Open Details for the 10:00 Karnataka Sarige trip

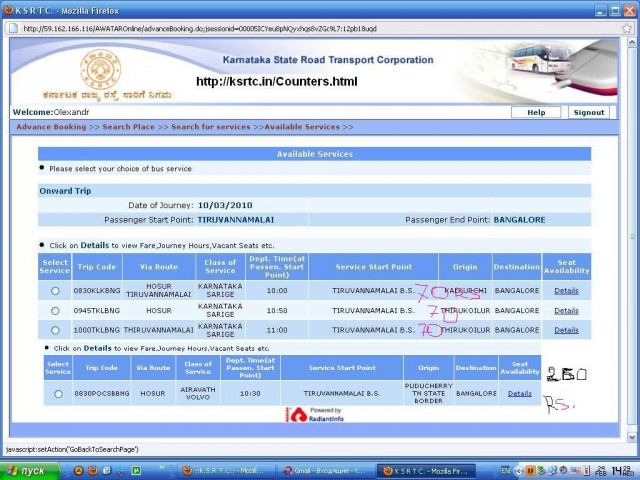point(566,291)
